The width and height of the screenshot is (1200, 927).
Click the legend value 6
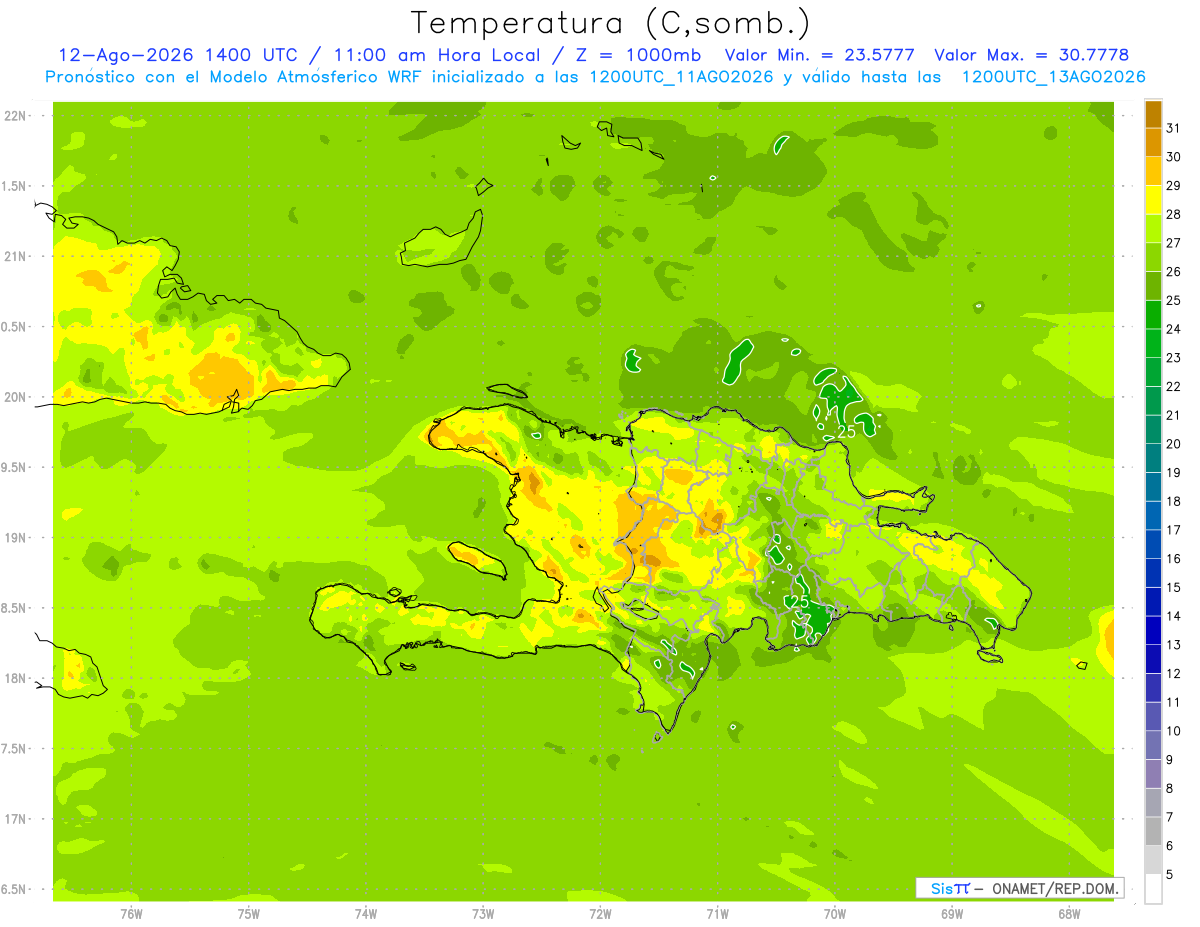pyautogui.click(x=1170, y=845)
